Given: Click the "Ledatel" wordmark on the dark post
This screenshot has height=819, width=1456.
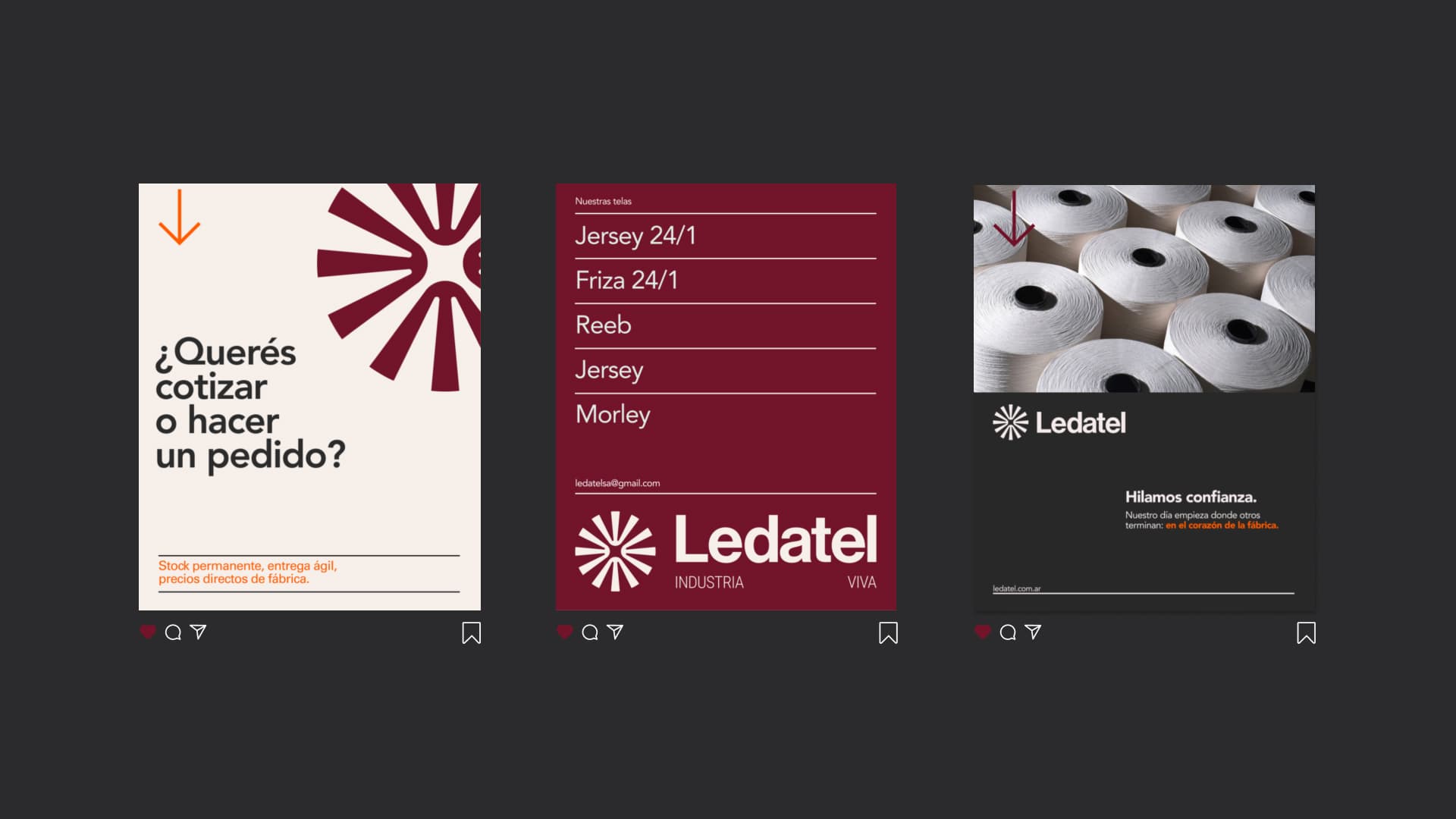Looking at the screenshot, I should coord(1081,423).
